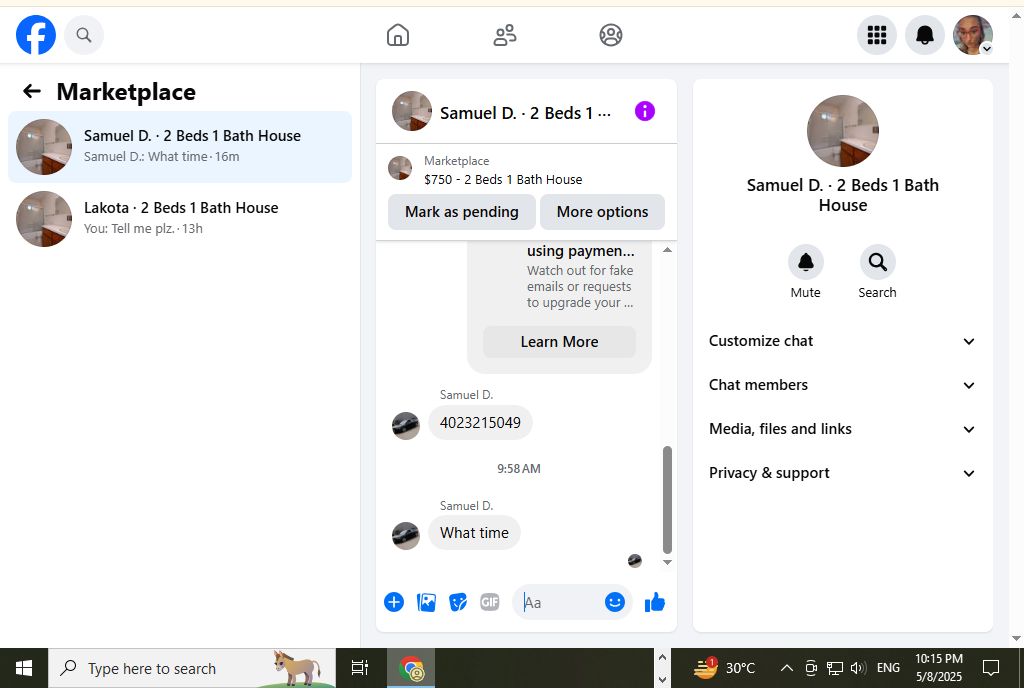Go to the Home feed icon
1024x688 pixels.
(398, 35)
